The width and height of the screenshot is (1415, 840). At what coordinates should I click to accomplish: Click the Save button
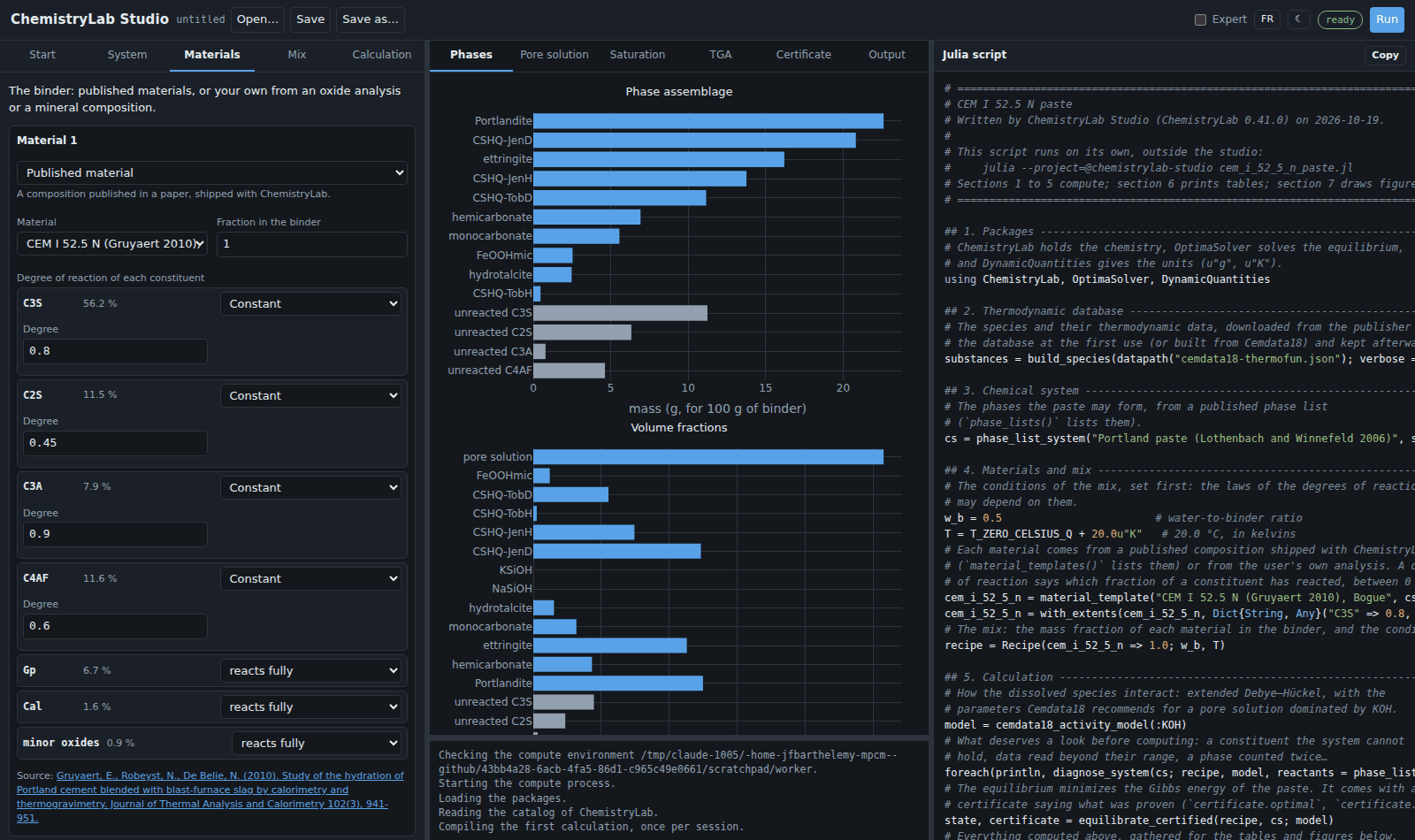click(310, 19)
